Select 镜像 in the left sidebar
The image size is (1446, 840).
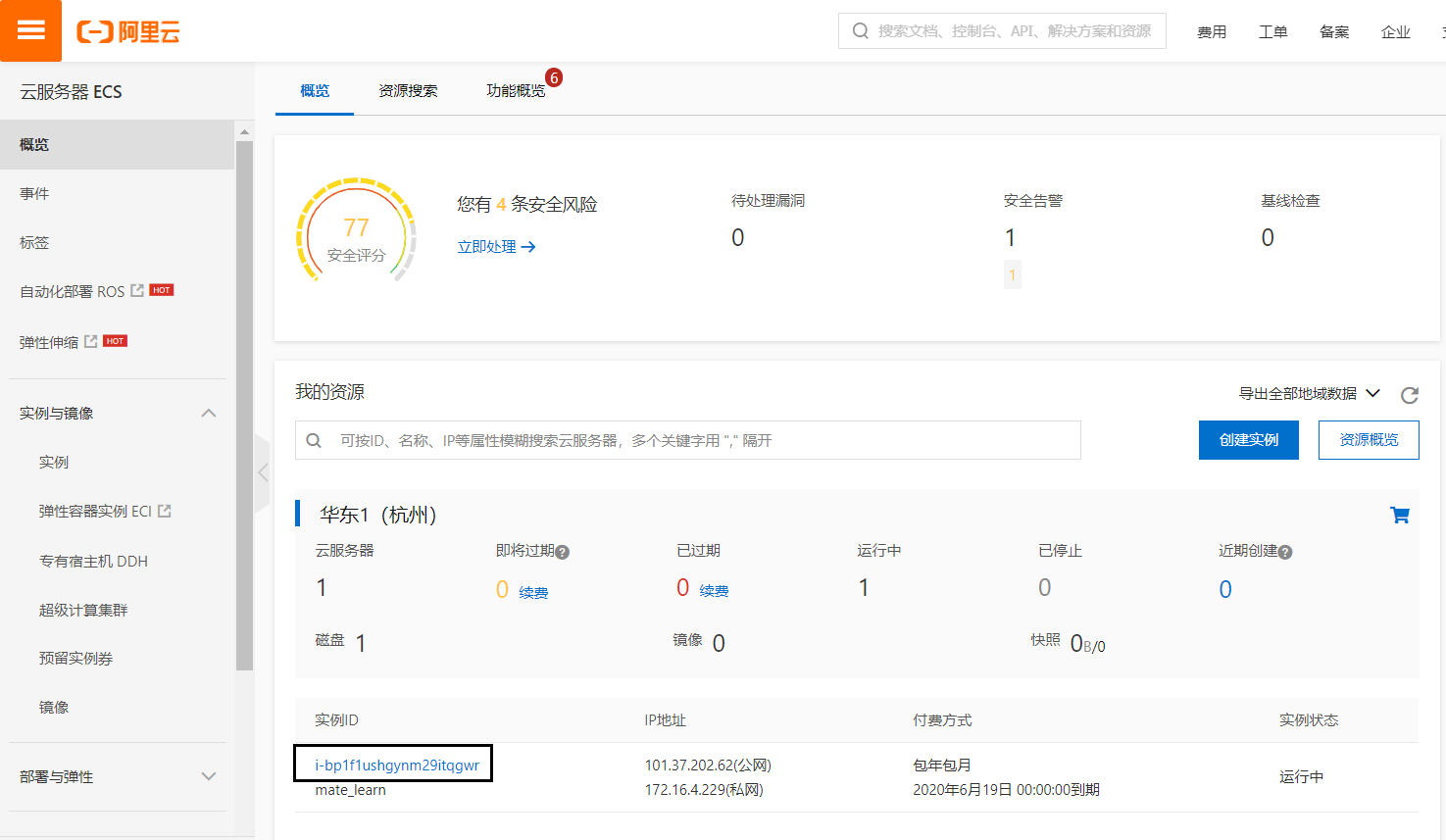[54, 707]
